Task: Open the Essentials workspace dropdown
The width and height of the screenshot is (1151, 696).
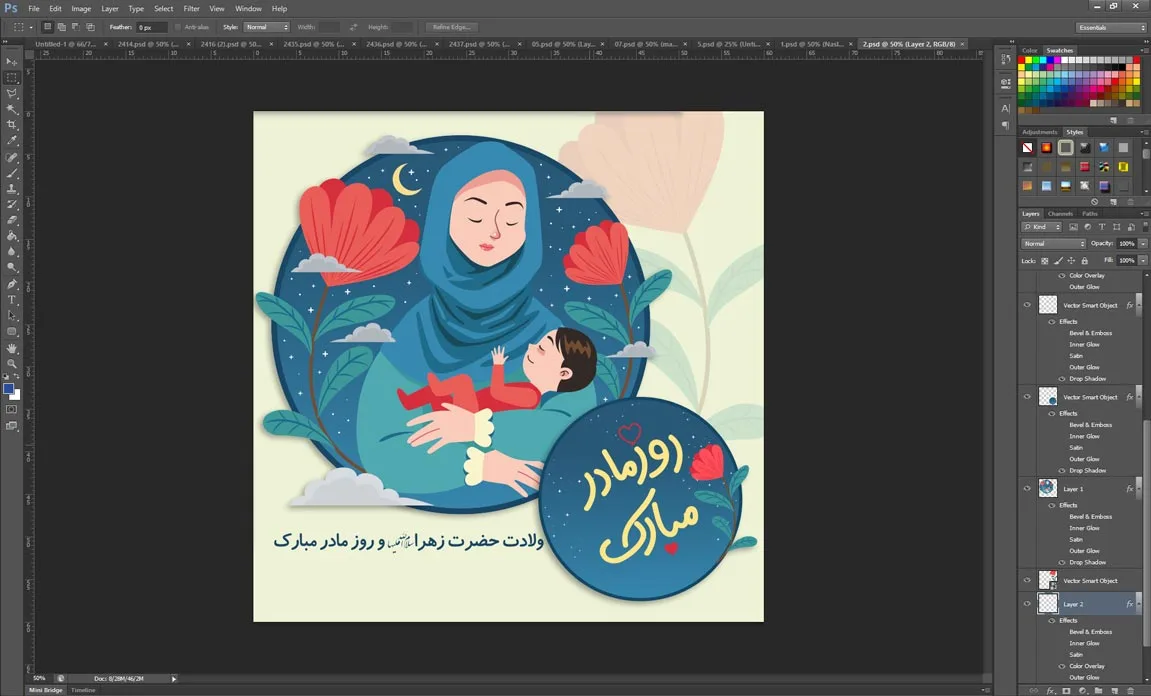Action: click(x=1111, y=27)
